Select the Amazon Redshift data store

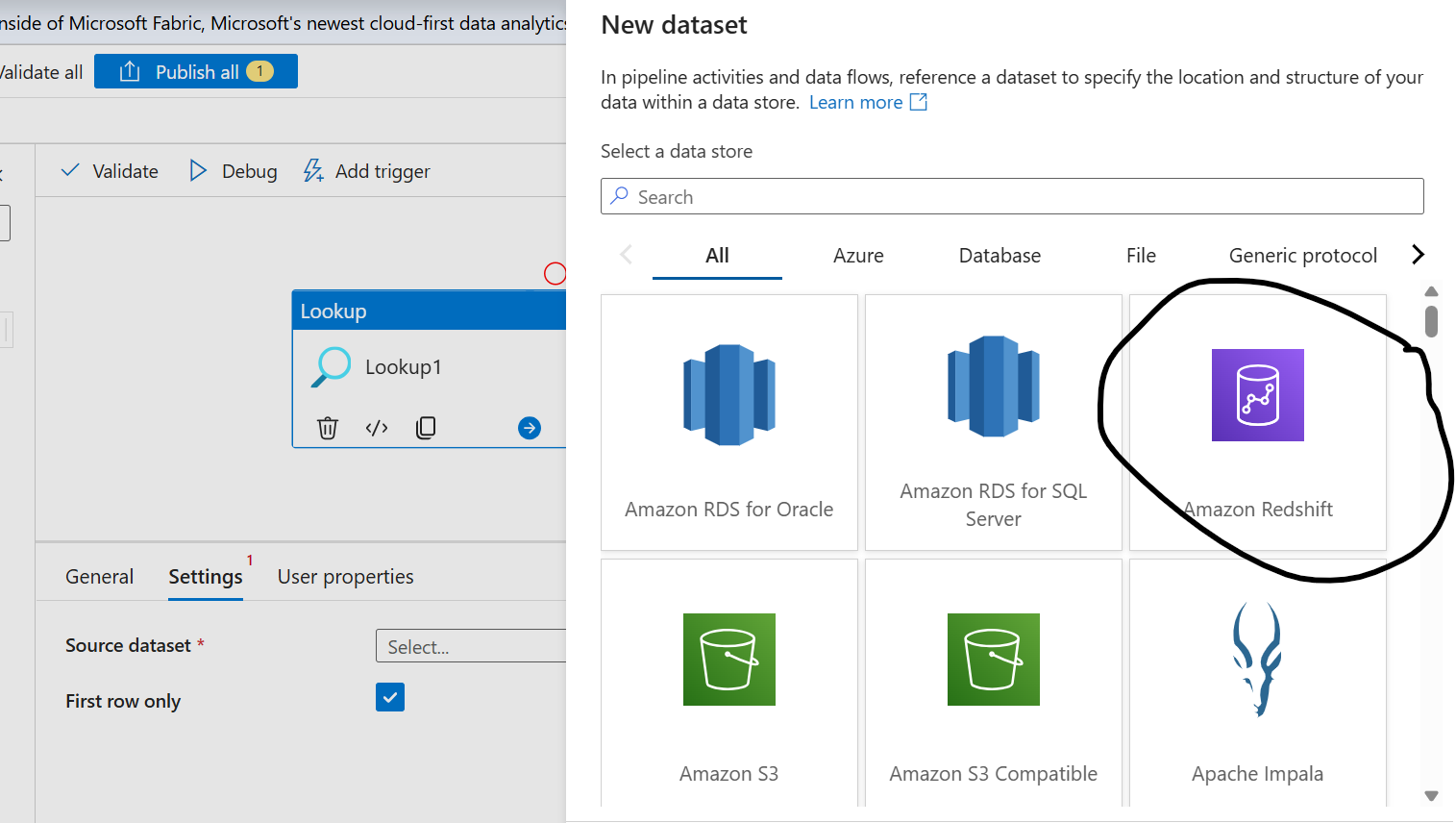(x=1257, y=423)
